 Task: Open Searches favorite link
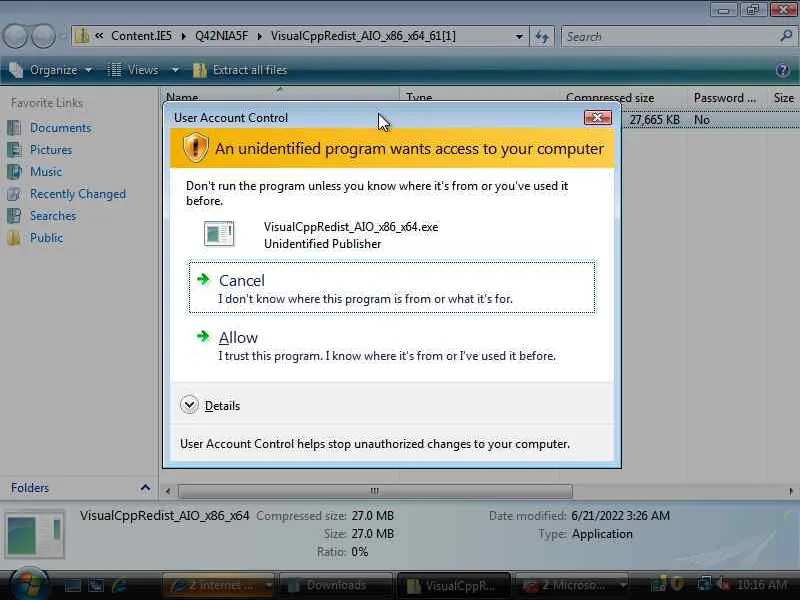click(53, 216)
